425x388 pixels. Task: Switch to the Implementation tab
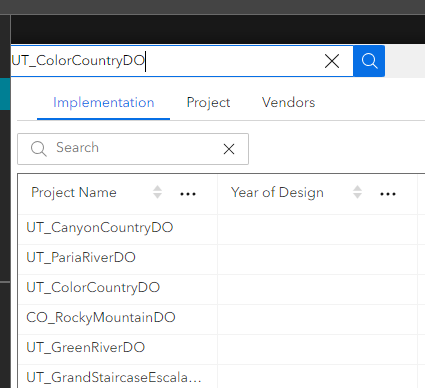point(103,103)
